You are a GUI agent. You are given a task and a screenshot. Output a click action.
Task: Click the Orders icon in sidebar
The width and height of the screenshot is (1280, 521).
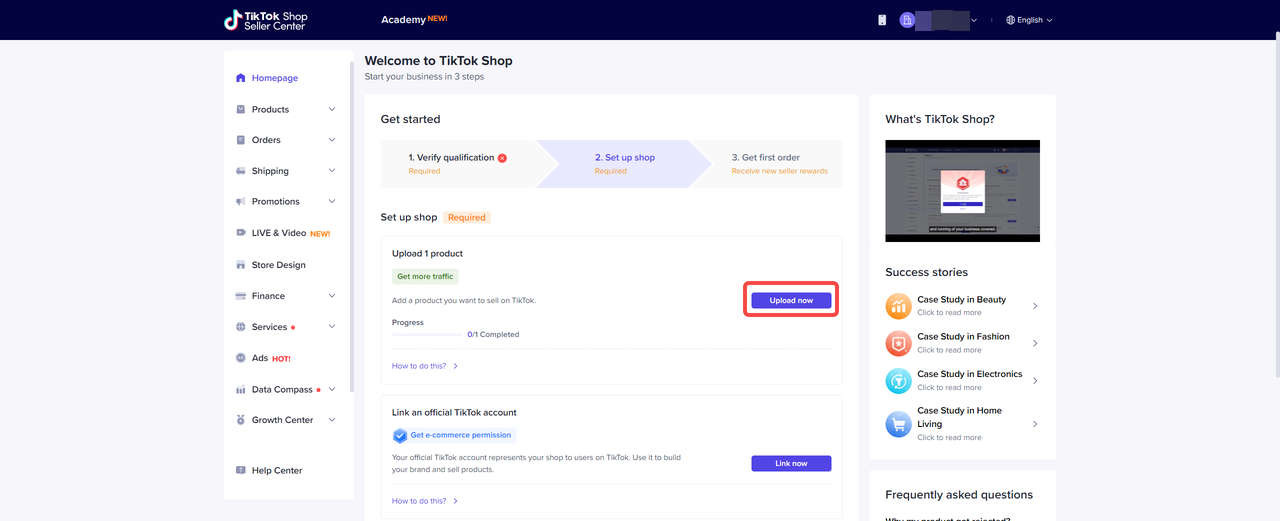[x=241, y=140]
